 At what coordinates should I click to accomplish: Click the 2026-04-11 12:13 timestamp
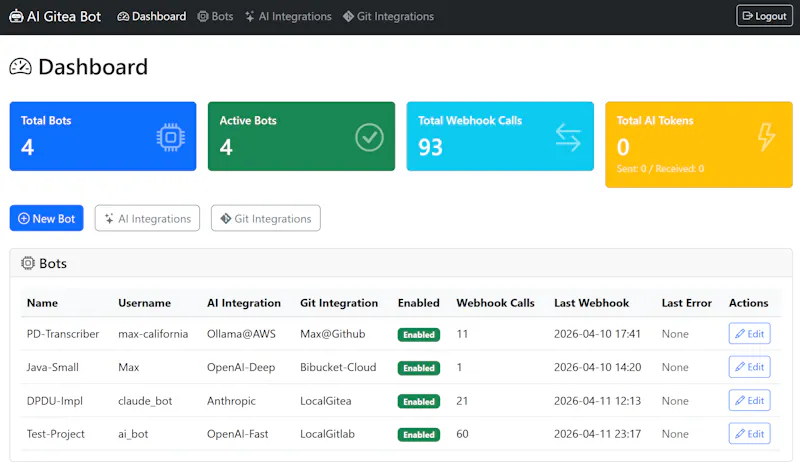tap(597, 401)
